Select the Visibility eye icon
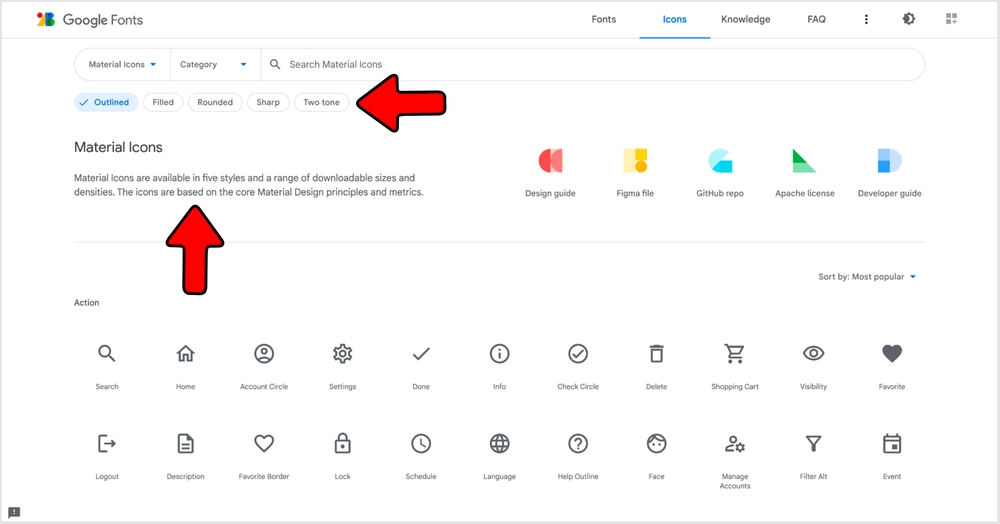 (813, 353)
